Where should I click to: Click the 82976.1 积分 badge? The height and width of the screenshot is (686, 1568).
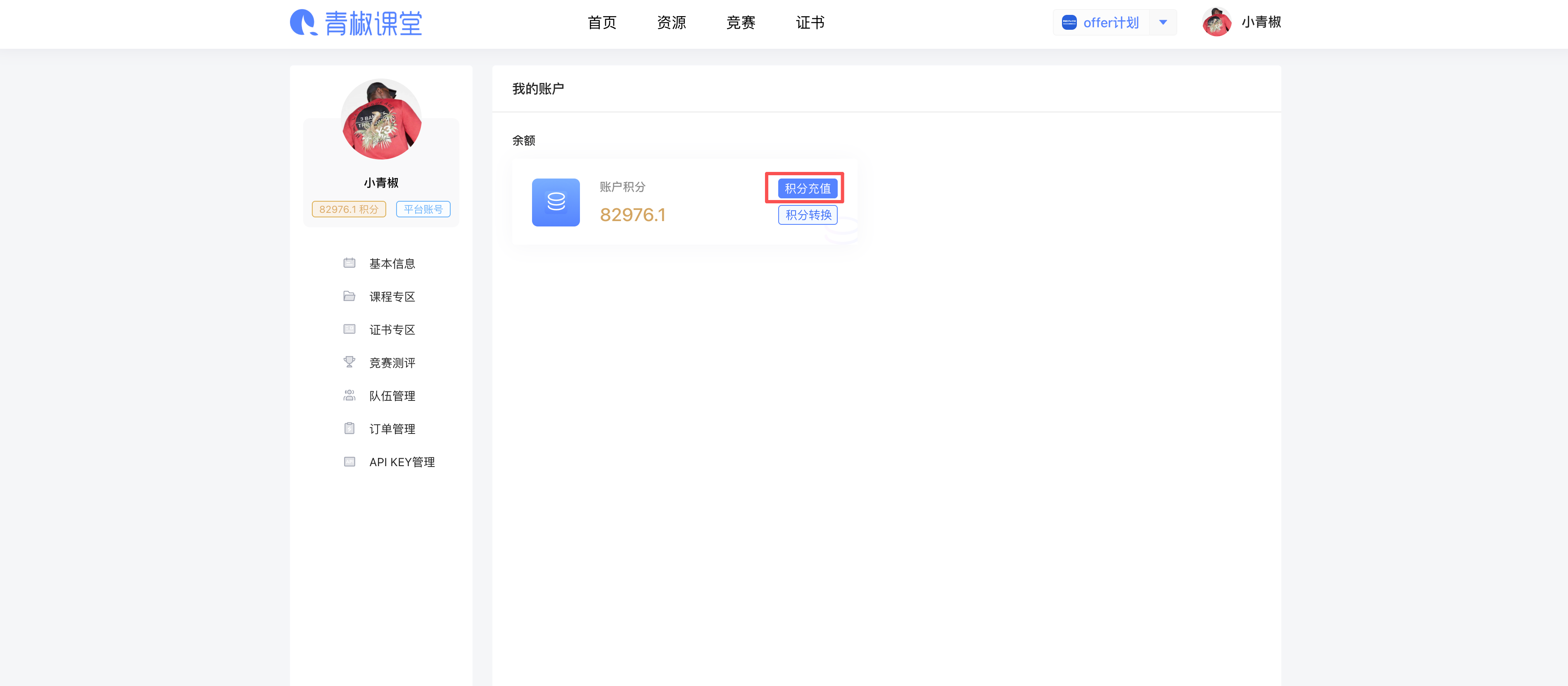tap(349, 209)
